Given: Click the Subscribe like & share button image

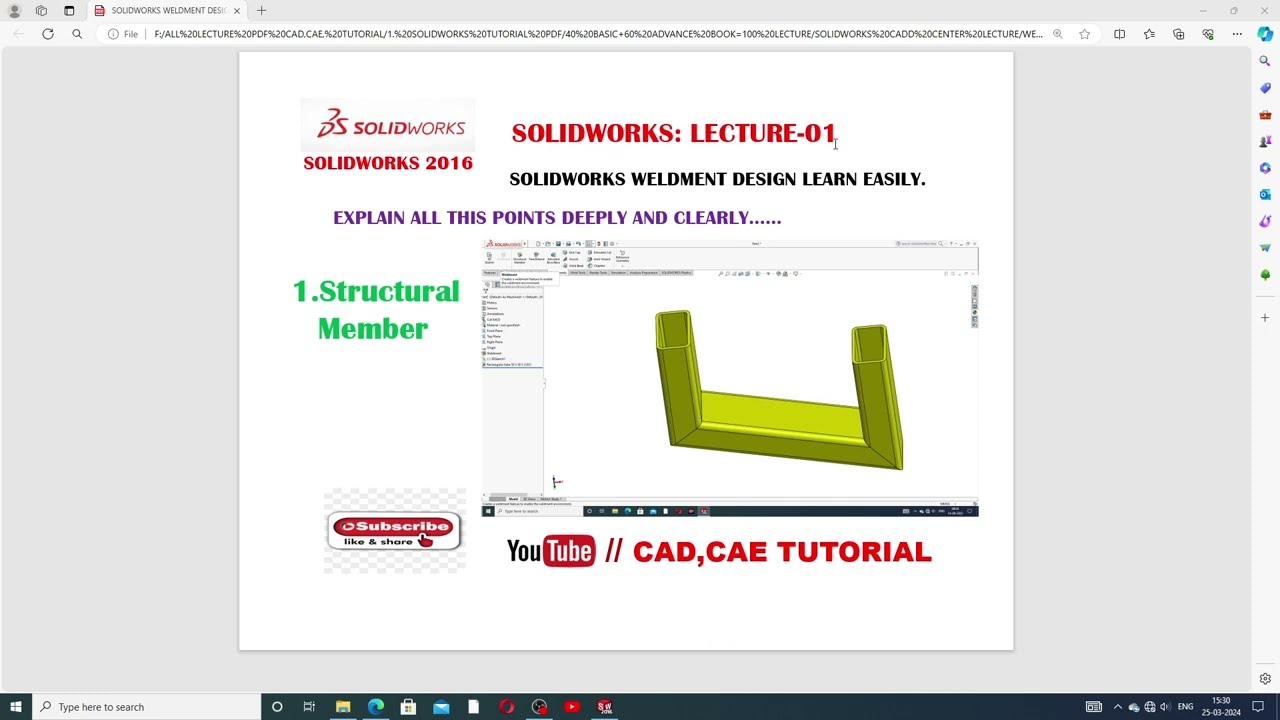Looking at the screenshot, I should point(394,532).
